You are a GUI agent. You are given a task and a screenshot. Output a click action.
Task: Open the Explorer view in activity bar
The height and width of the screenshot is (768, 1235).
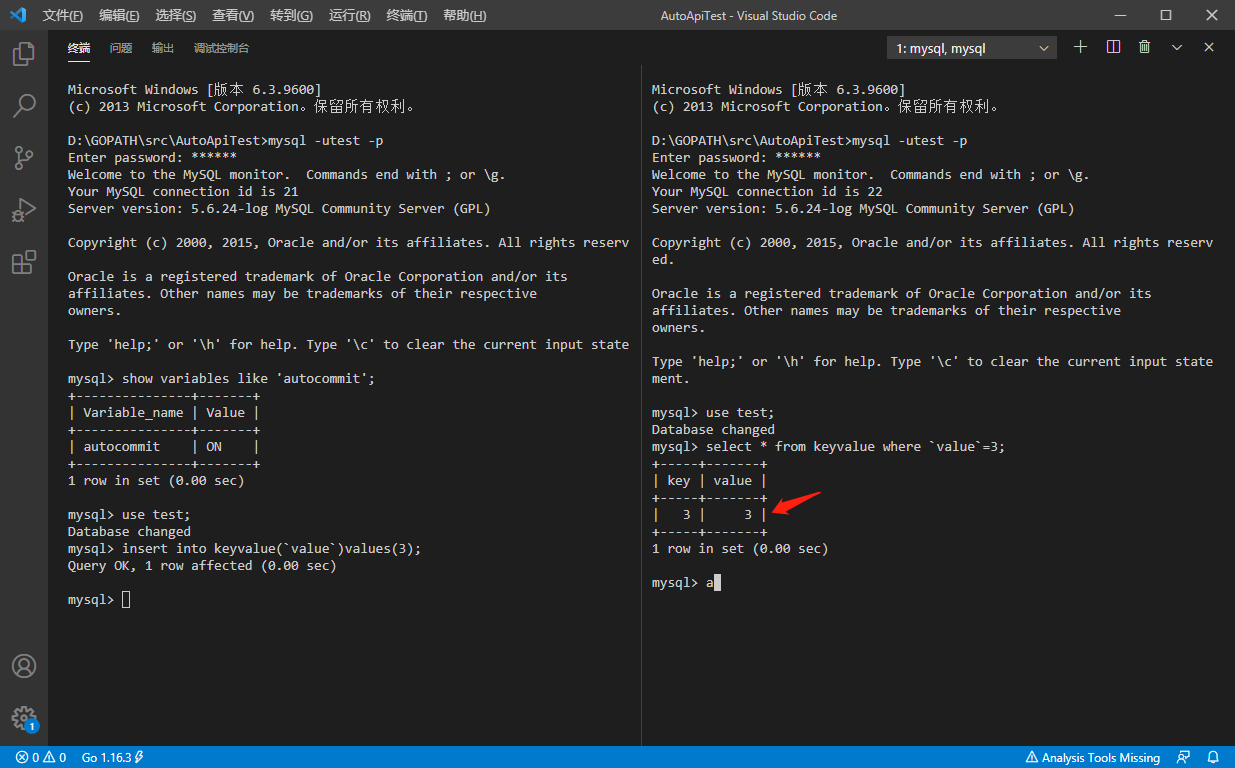tap(24, 54)
